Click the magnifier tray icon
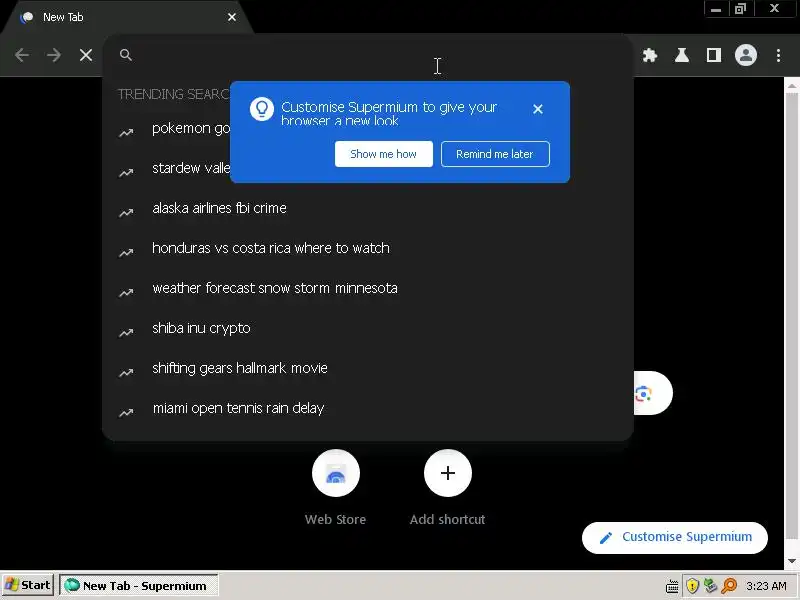 pyautogui.click(x=730, y=586)
